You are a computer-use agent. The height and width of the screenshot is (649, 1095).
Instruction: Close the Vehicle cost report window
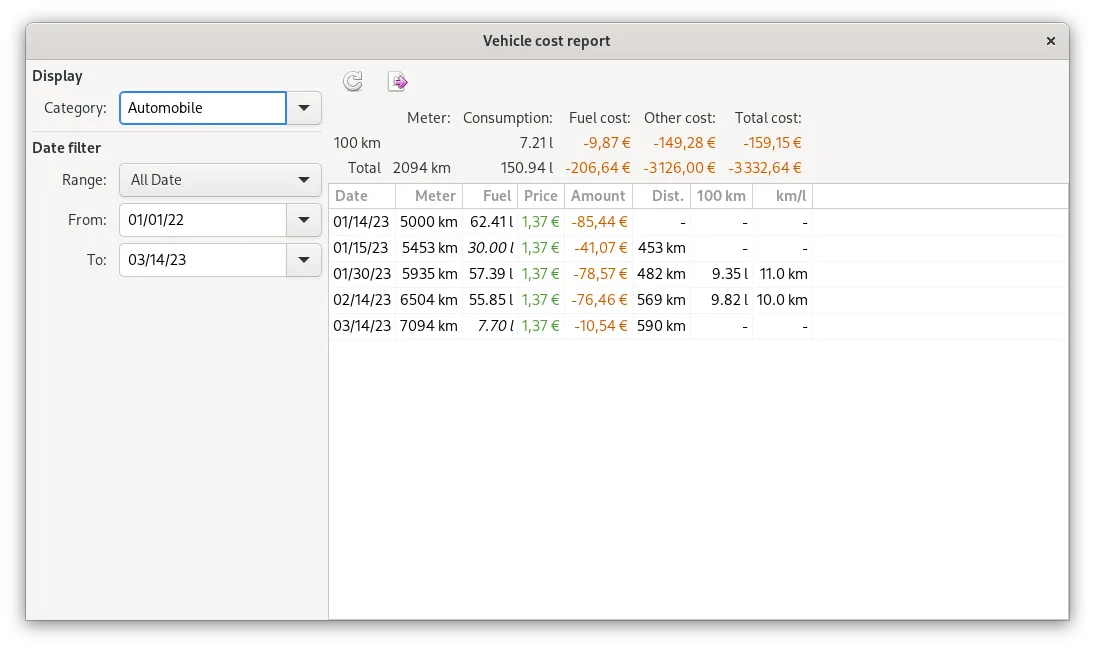[x=1050, y=41]
